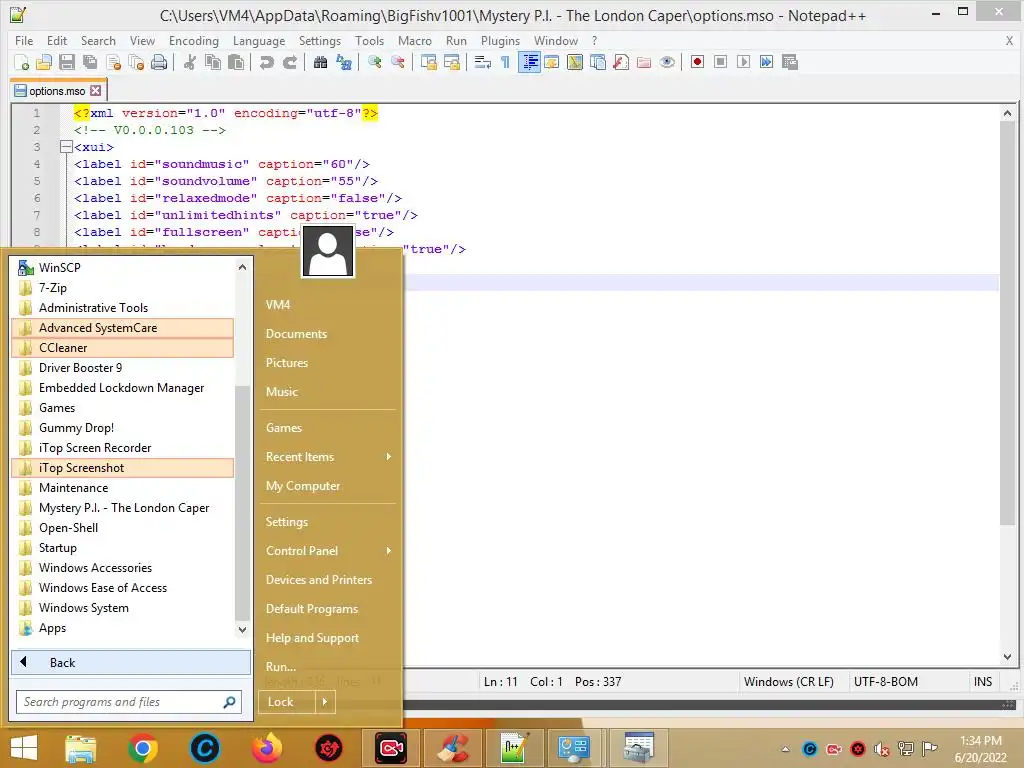Click the Open file toolbar icon
The height and width of the screenshot is (768, 1024).
(44, 62)
